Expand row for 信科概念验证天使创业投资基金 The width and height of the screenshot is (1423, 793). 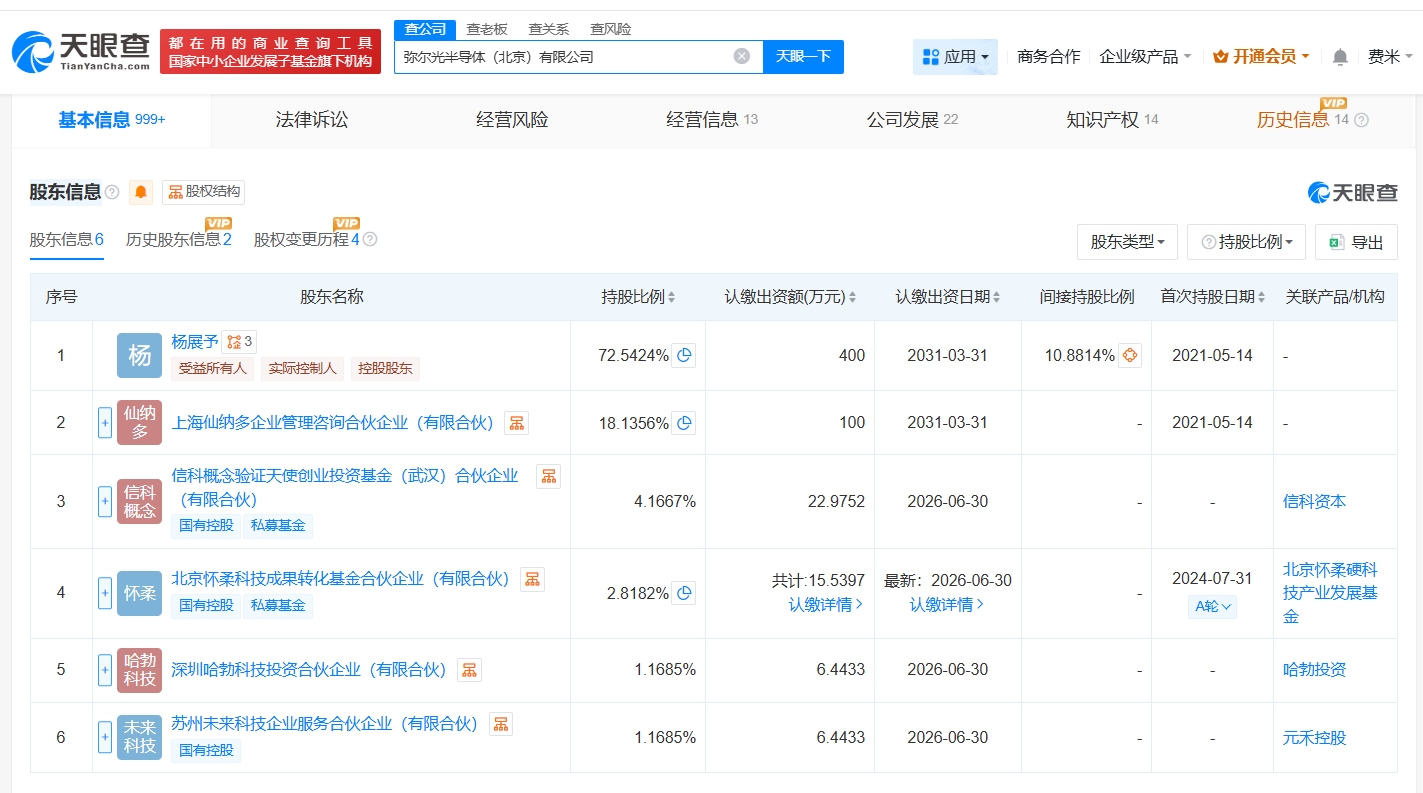(x=105, y=501)
